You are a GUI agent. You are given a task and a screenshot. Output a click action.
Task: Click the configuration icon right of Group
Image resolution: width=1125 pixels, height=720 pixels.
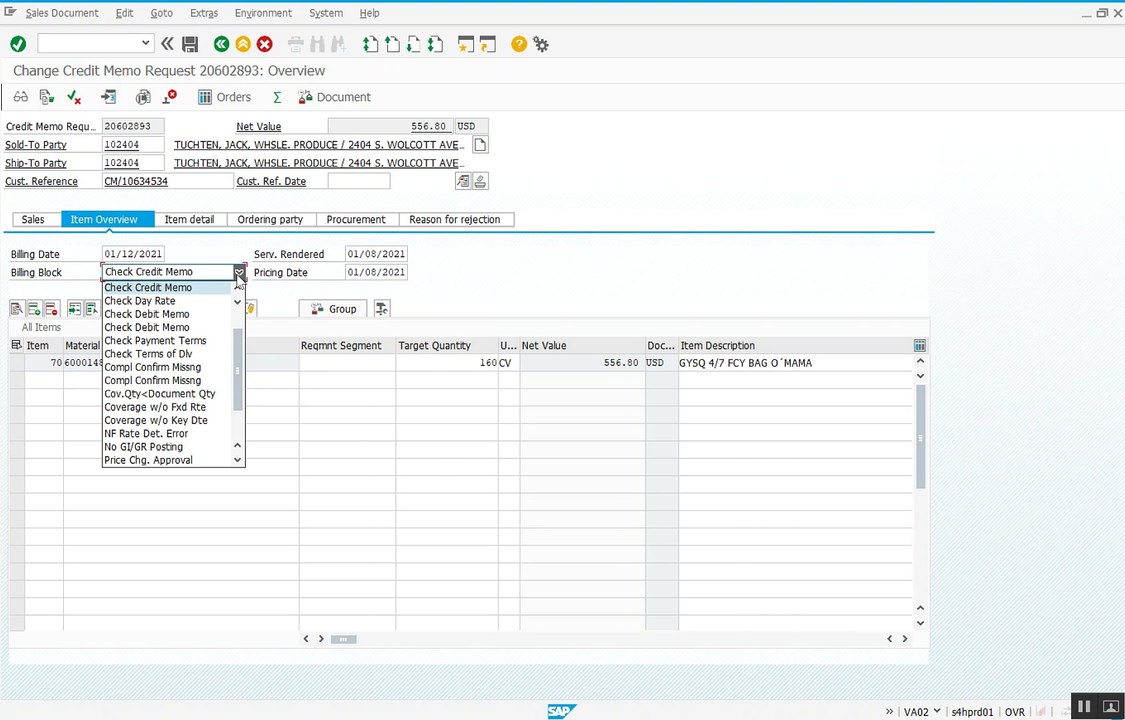click(x=382, y=309)
